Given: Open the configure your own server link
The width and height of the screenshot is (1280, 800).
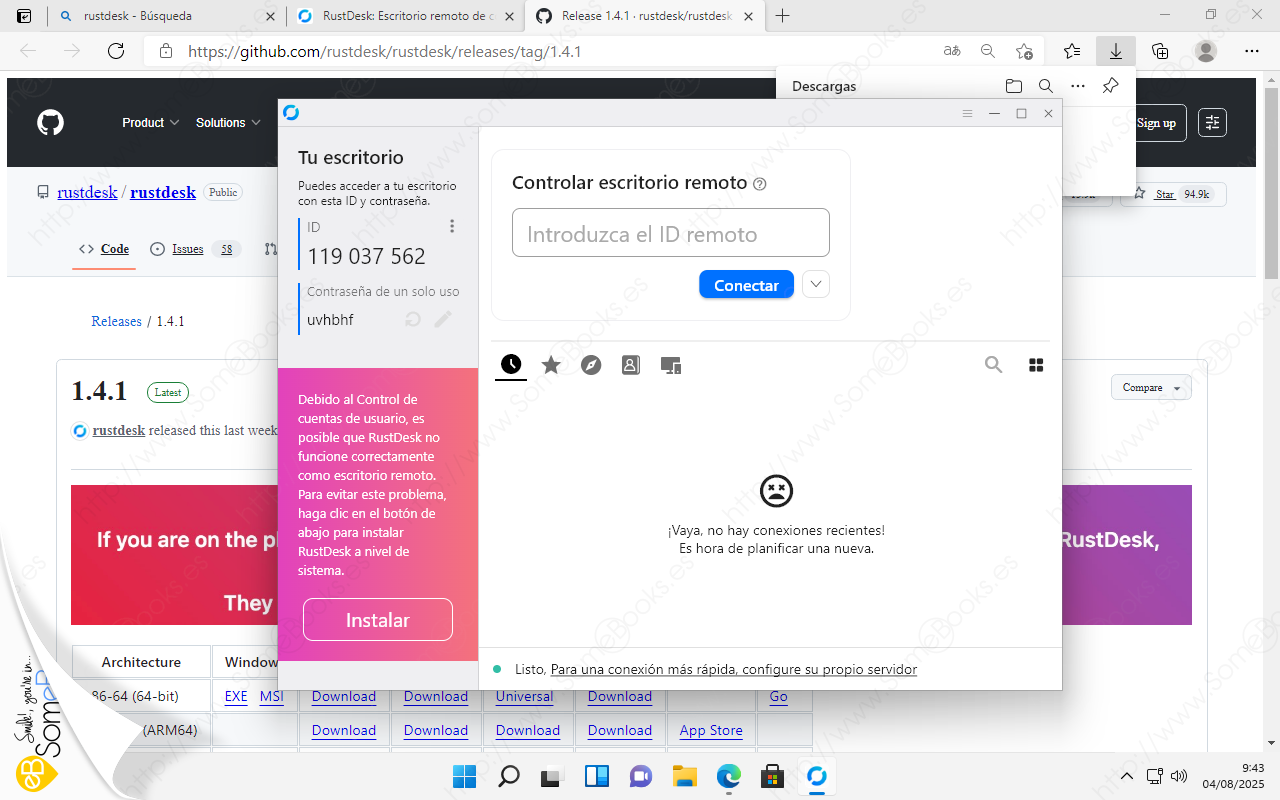Looking at the screenshot, I should (x=734, y=669).
